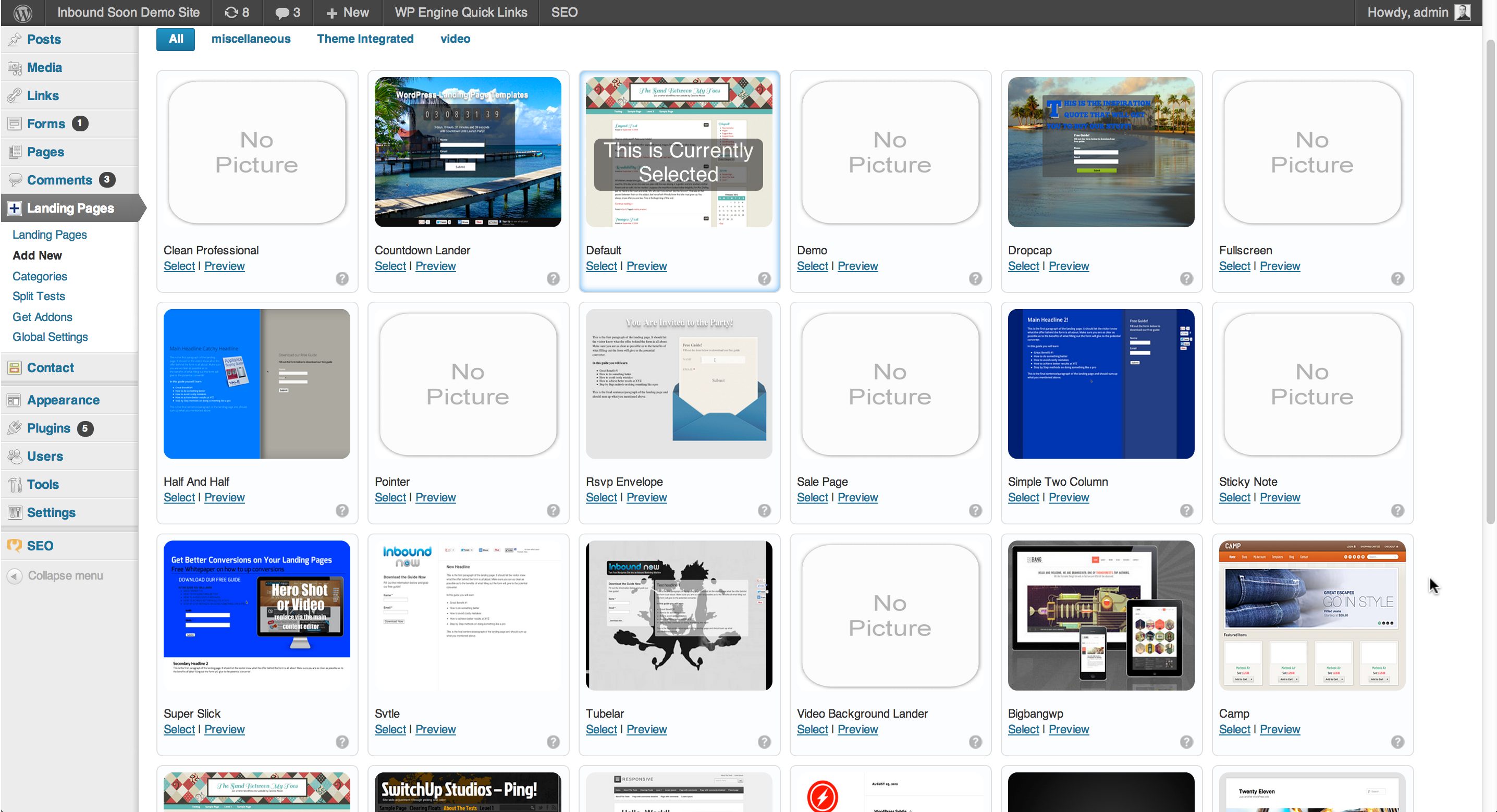Click the Tools icon in the sidebar
Viewport: 1497px width, 812px height.
[x=15, y=484]
